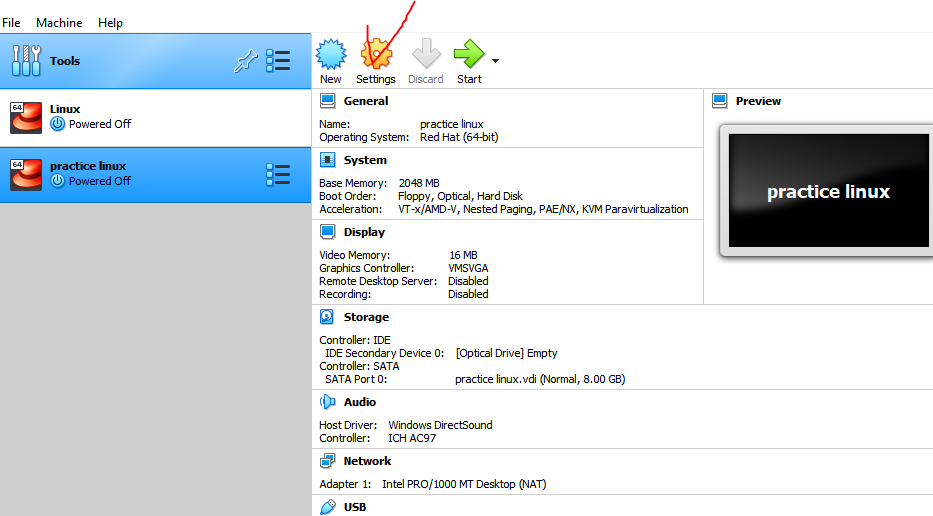Click the Preview section header
933x516 pixels.
[x=758, y=101]
